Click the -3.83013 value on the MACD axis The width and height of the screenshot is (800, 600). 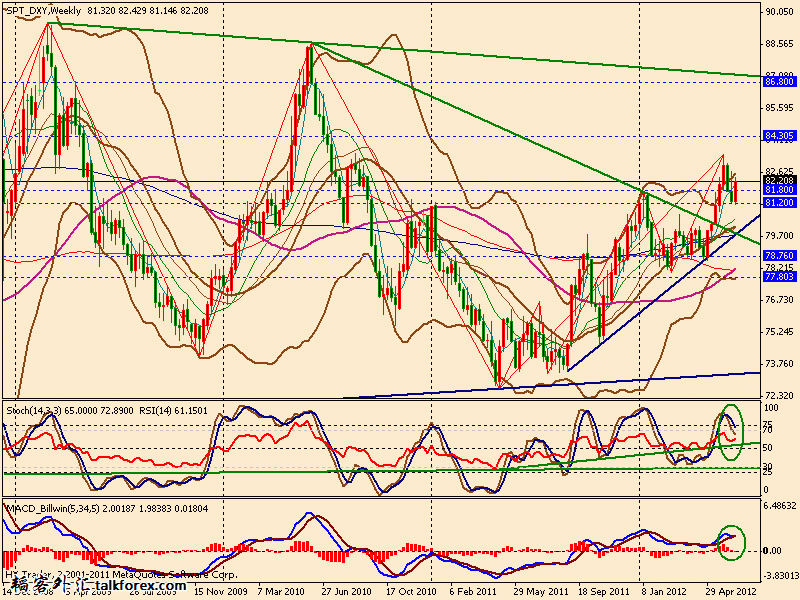pos(780,576)
